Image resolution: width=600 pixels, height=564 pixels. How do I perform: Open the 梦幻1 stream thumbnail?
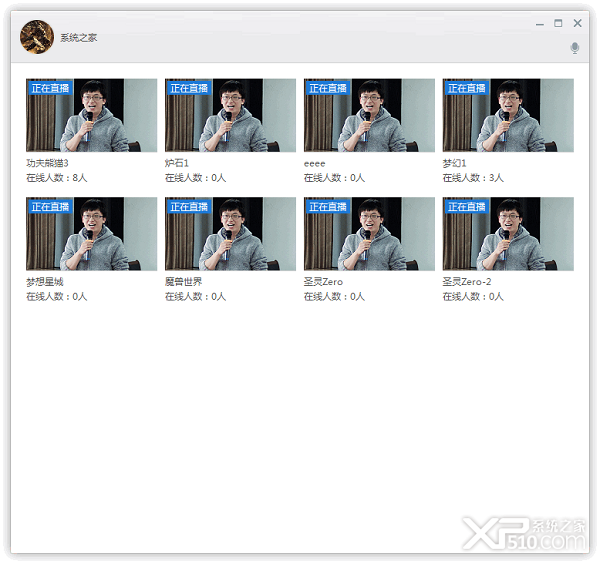pos(508,115)
